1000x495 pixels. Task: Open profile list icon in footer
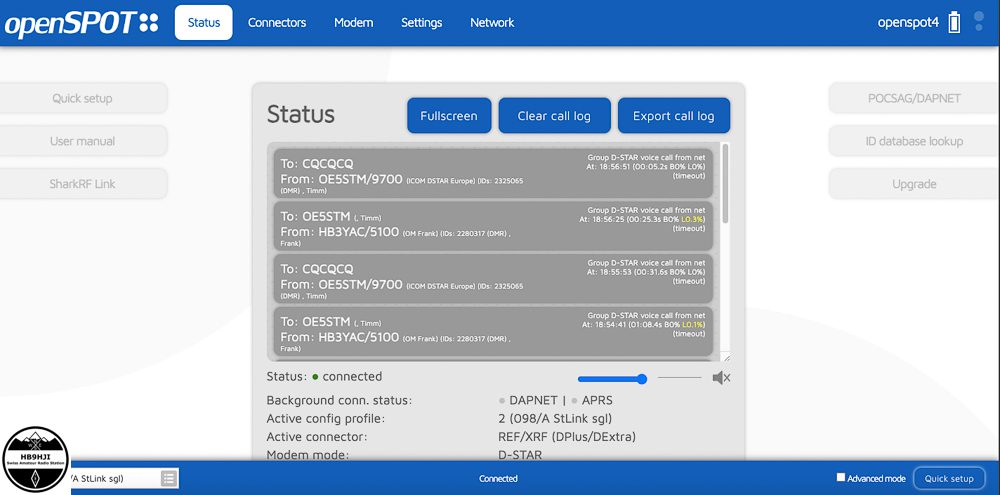pyautogui.click(x=169, y=478)
